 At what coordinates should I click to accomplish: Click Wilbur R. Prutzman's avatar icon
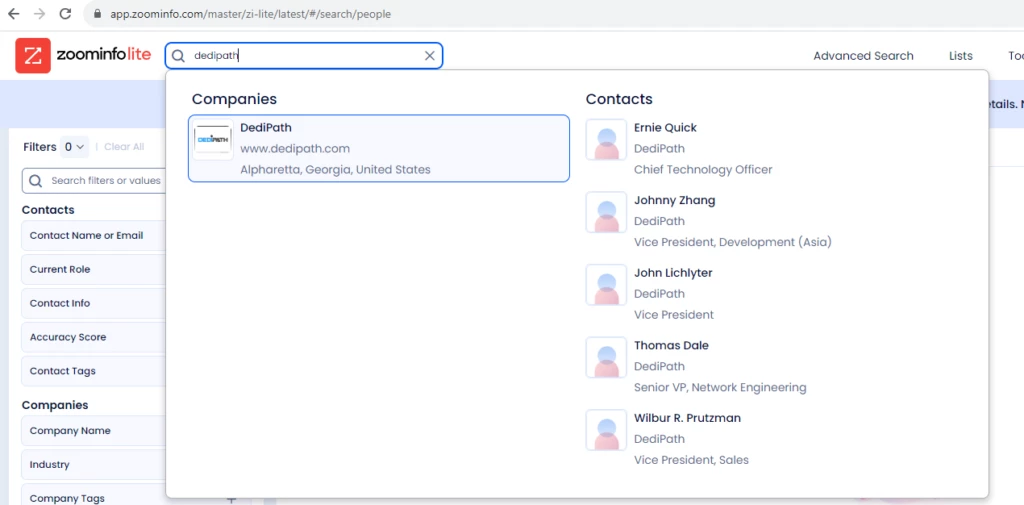pyautogui.click(x=606, y=430)
